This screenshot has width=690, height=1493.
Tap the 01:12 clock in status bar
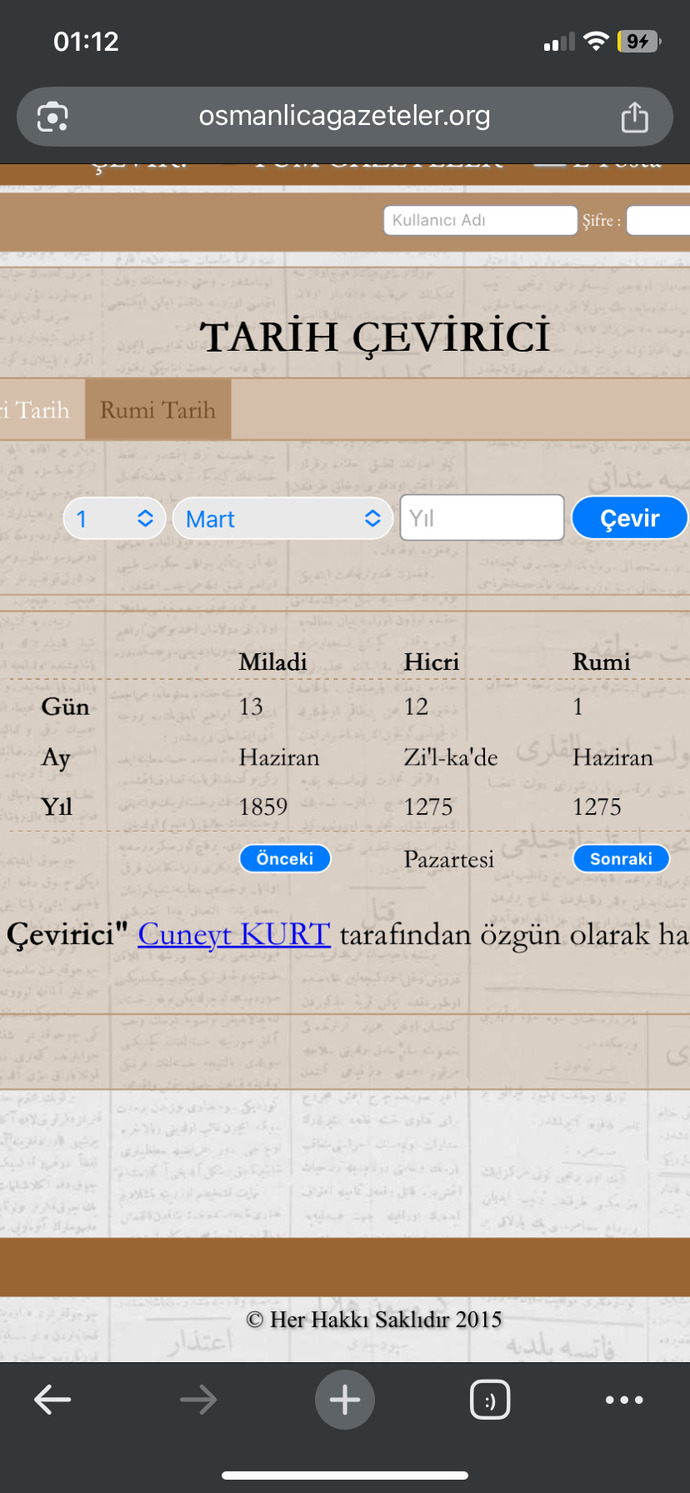tap(86, 41)
